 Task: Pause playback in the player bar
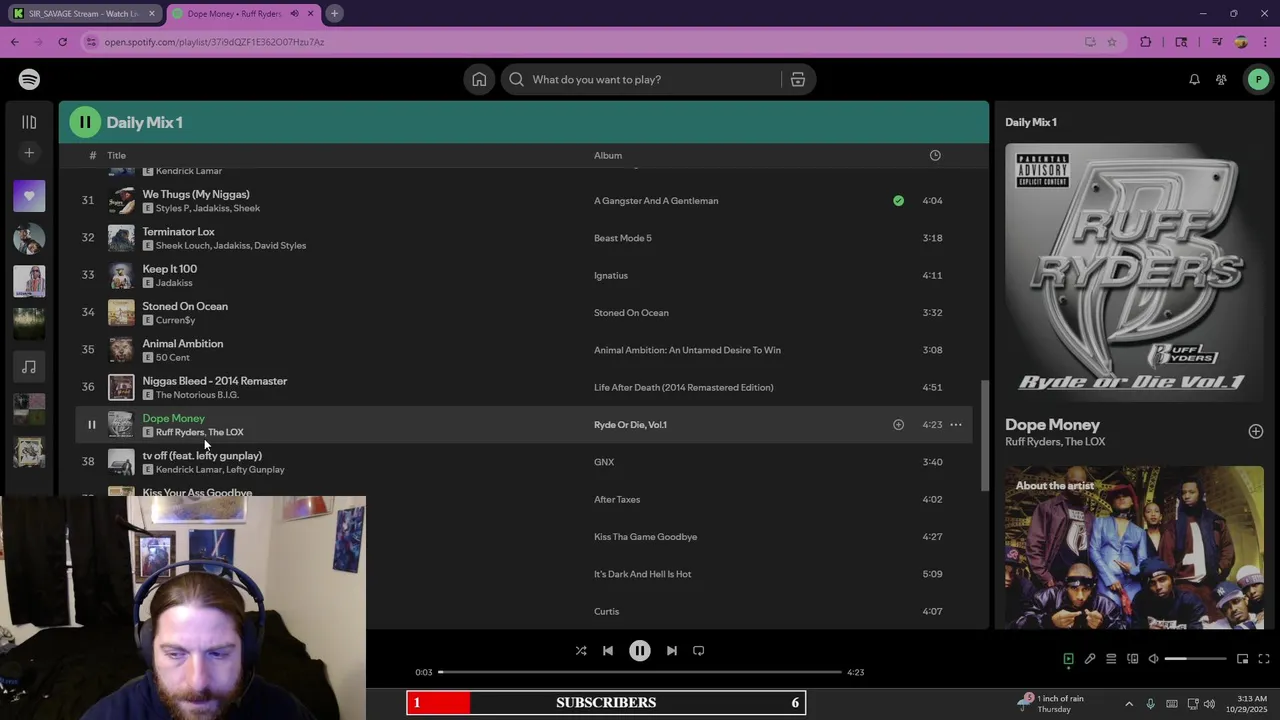(640, 651)
